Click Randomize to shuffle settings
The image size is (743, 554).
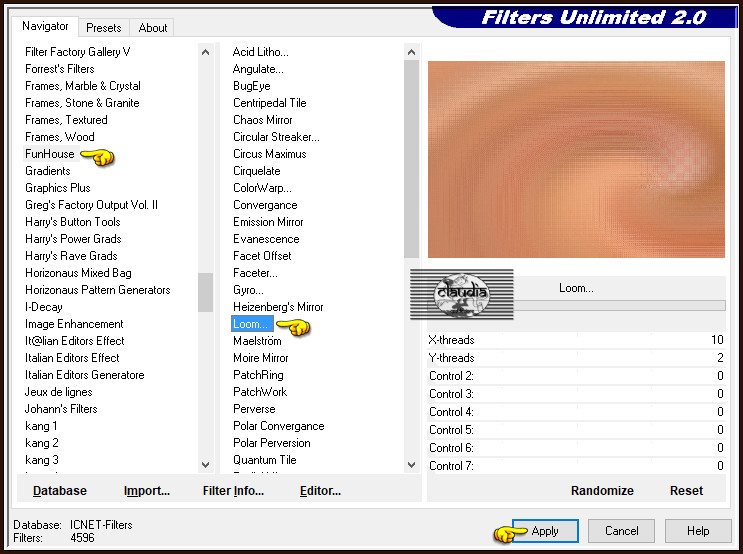coord(602,490)
